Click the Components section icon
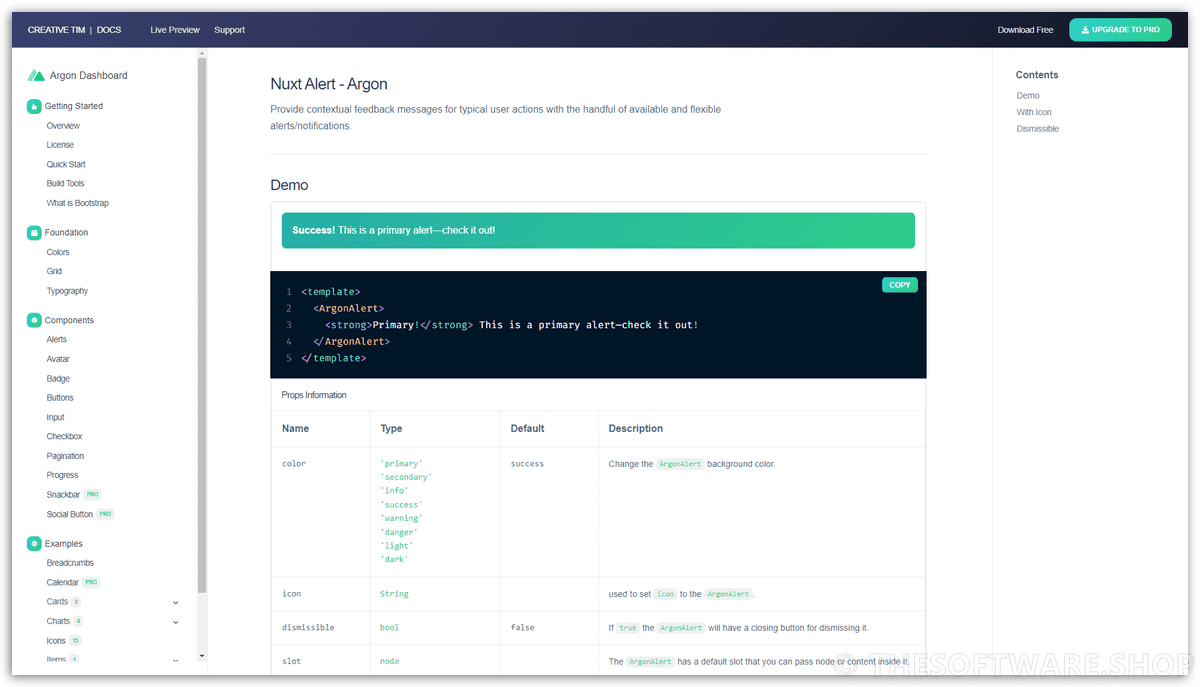Image resolution: width=1200 pixels, height=687 pixels. coord(34,320)
